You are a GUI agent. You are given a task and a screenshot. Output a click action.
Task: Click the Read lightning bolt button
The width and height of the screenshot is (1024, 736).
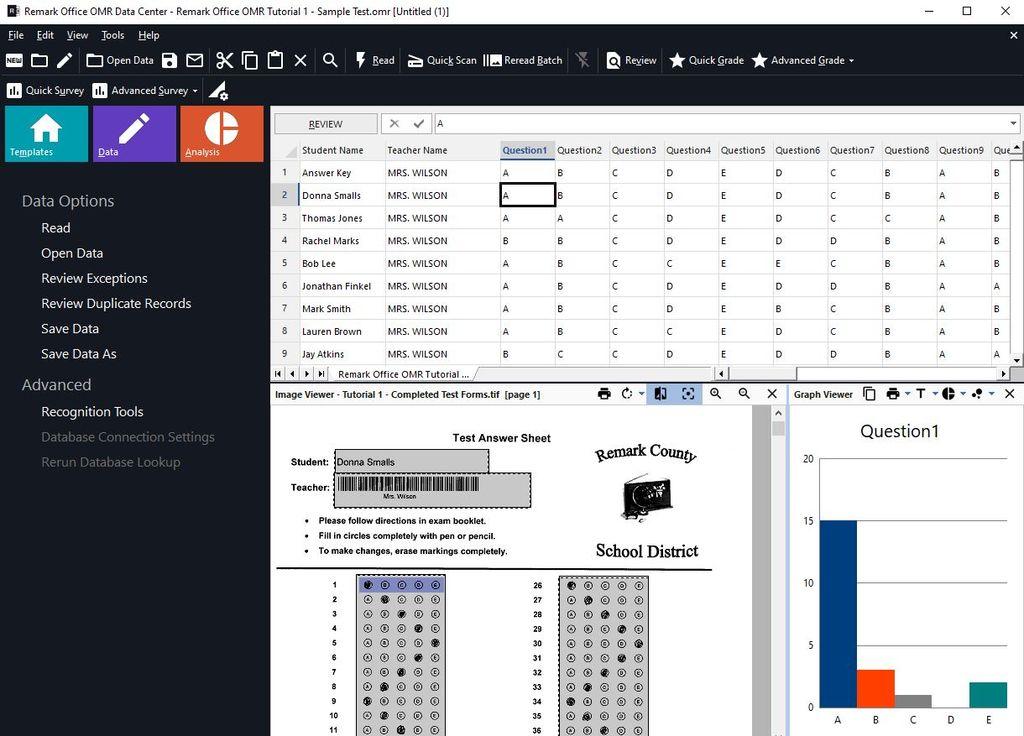click(x=375, y=61)
